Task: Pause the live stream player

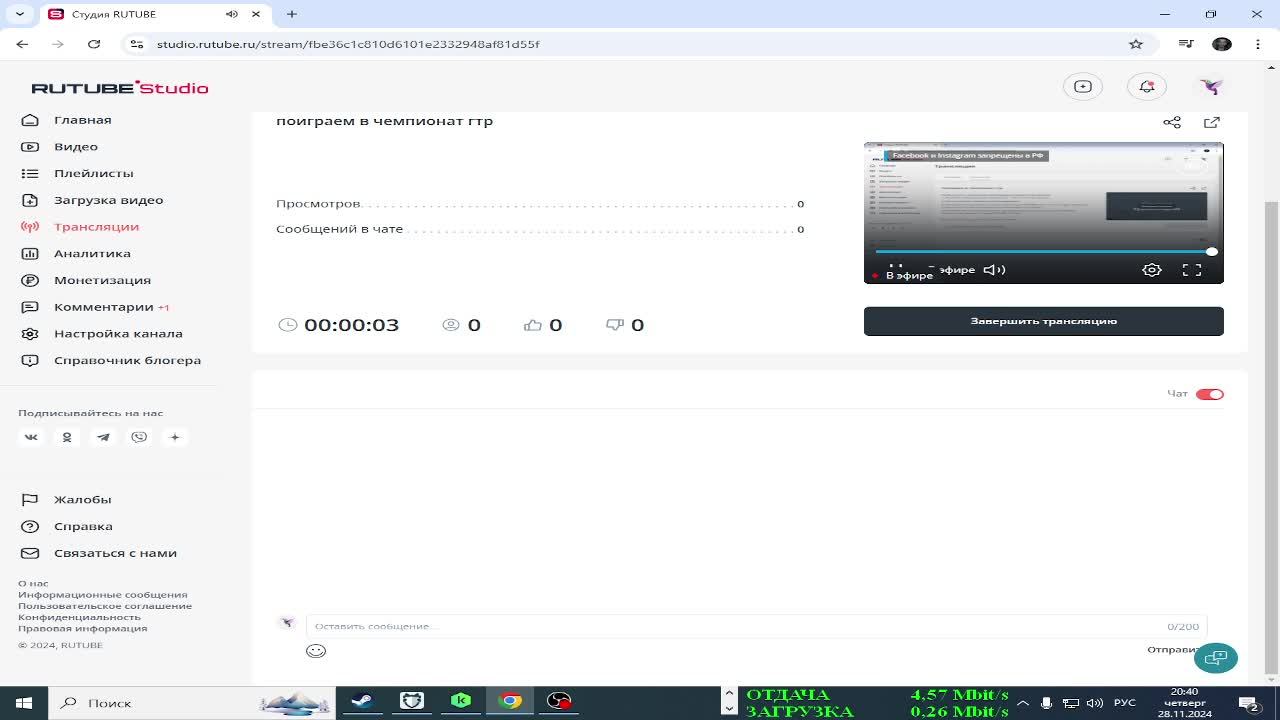Action: (x=895, y=268)
